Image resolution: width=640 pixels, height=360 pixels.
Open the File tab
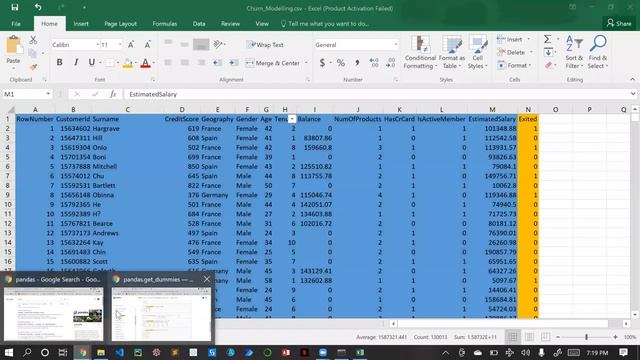pyautogui.click(x=16, y=24)
